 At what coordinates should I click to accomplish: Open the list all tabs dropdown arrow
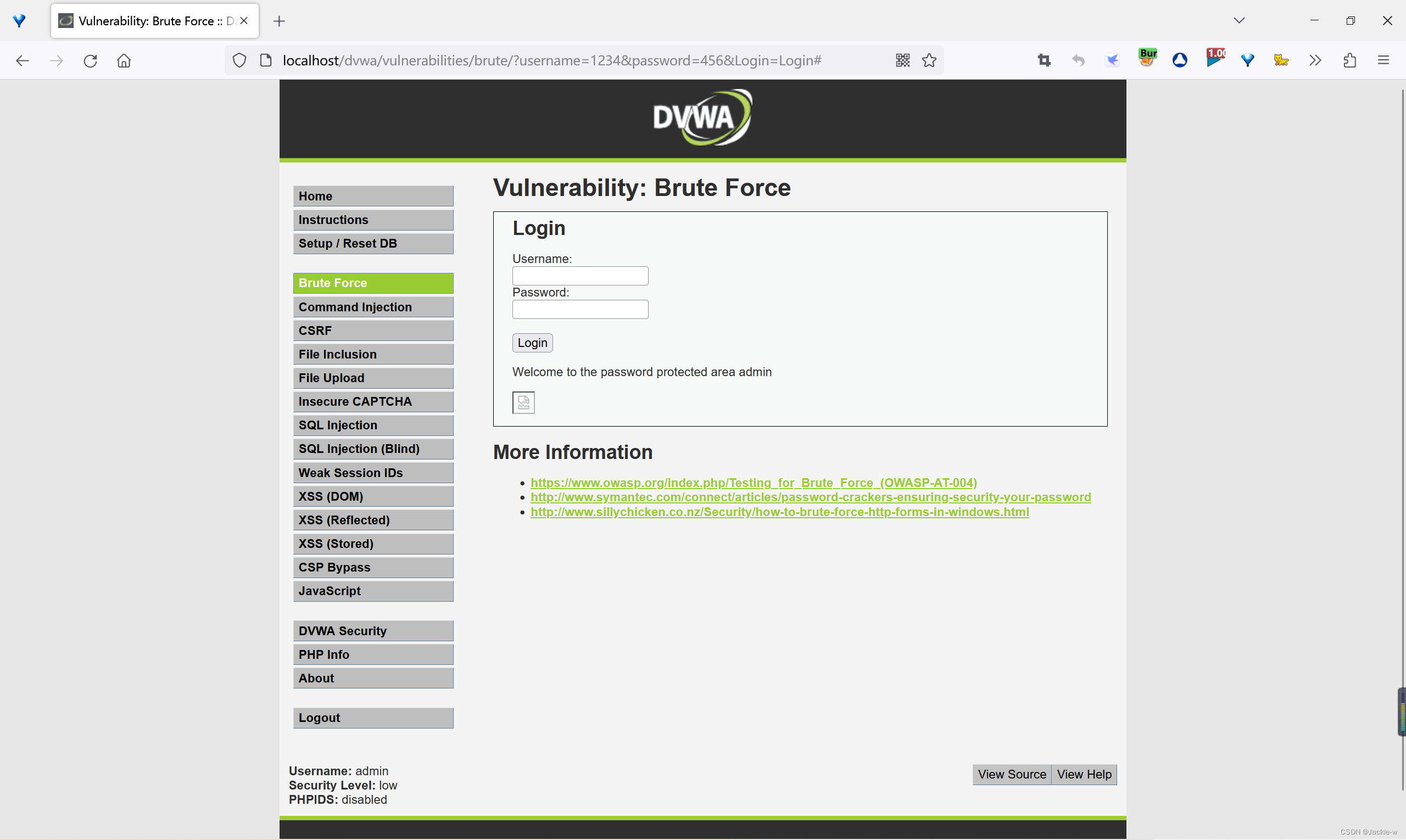(1239, 21)
